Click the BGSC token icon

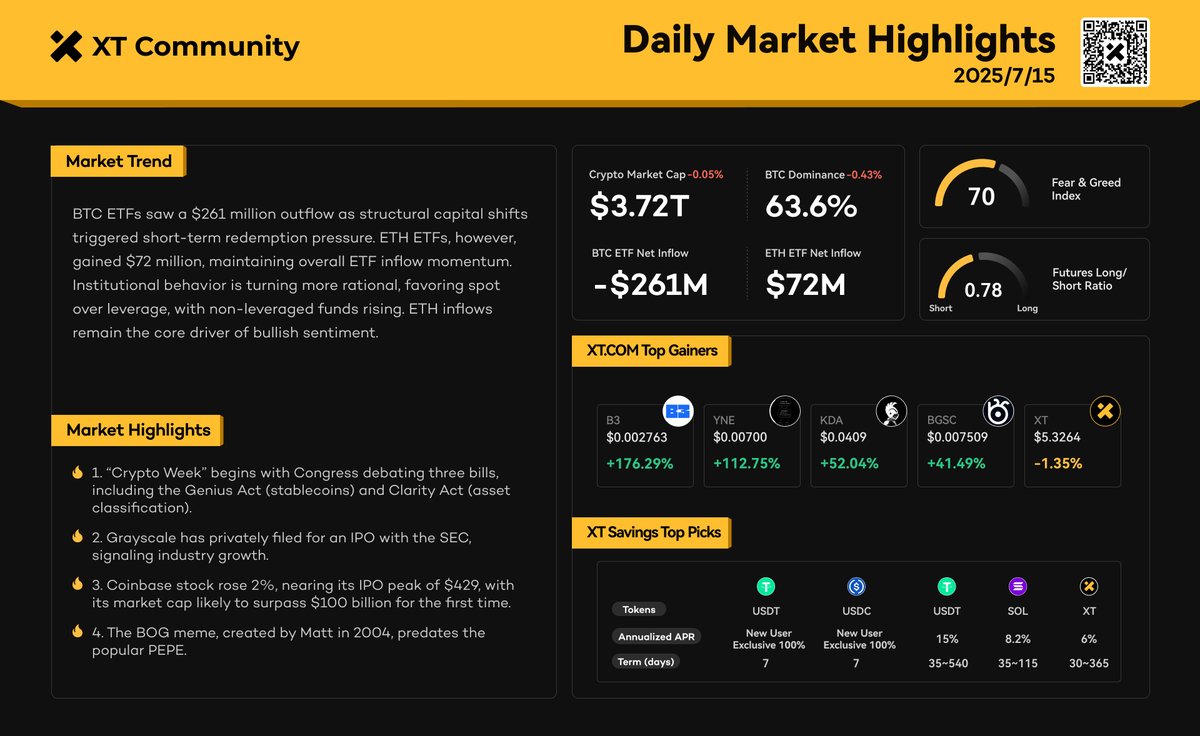pyautogui.click(x=999, y=411)
